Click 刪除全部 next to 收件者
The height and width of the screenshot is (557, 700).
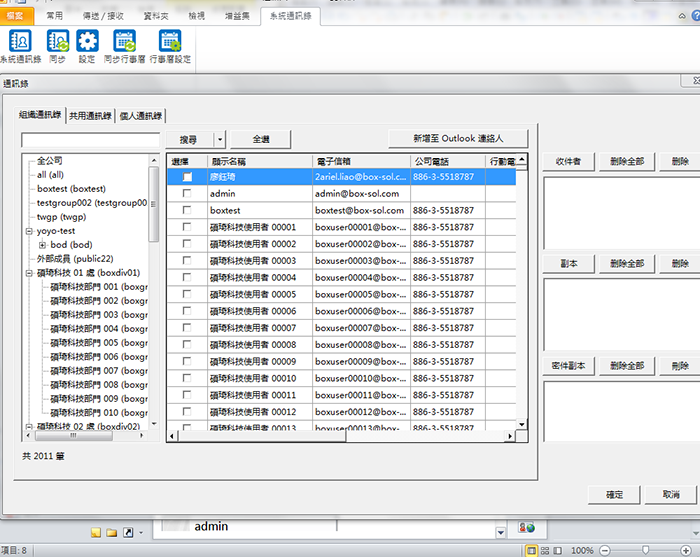point(627,162)
